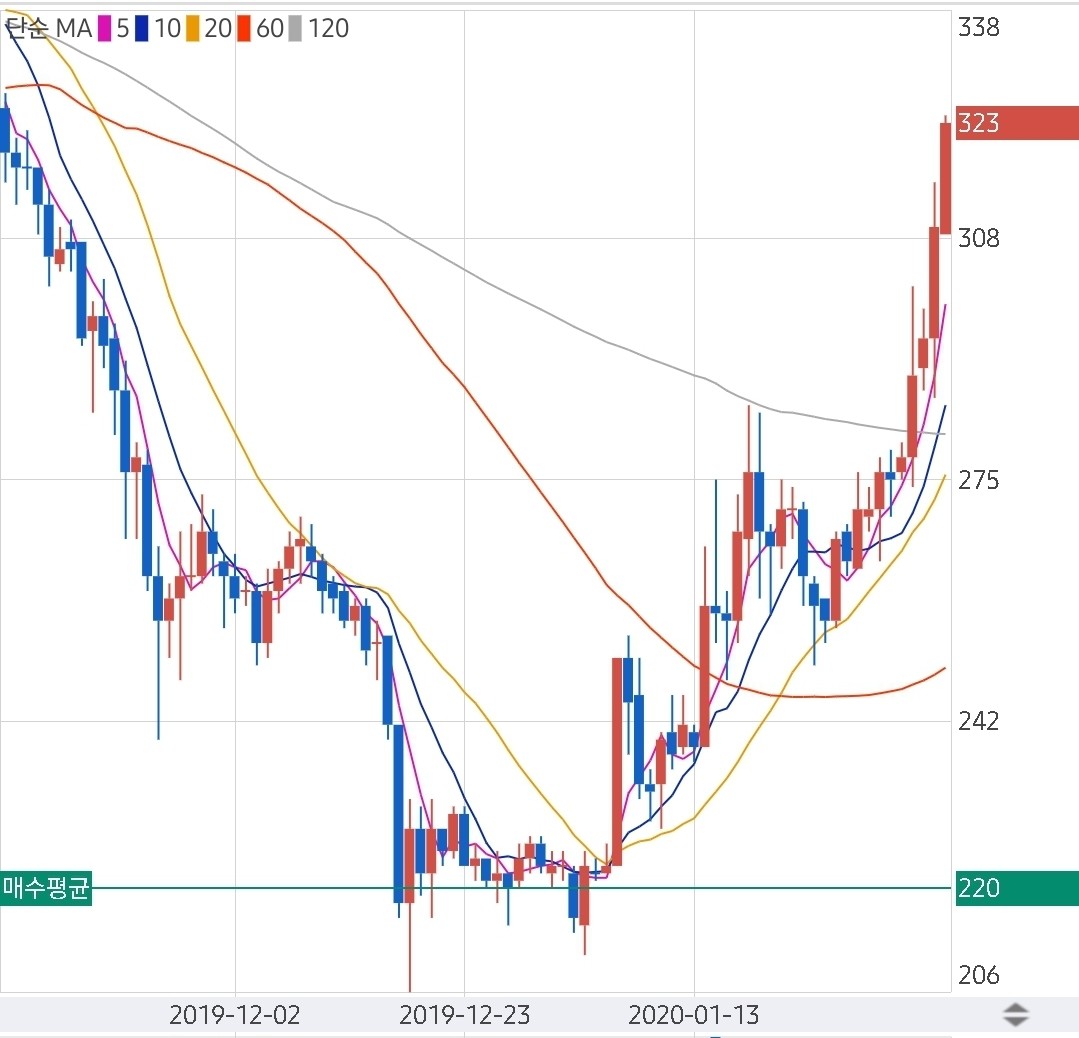Image resolution: width=1079 pixels, height=1038 pixels.
Task: Click the red 60-day MA swatch
Action: point(244,29)
